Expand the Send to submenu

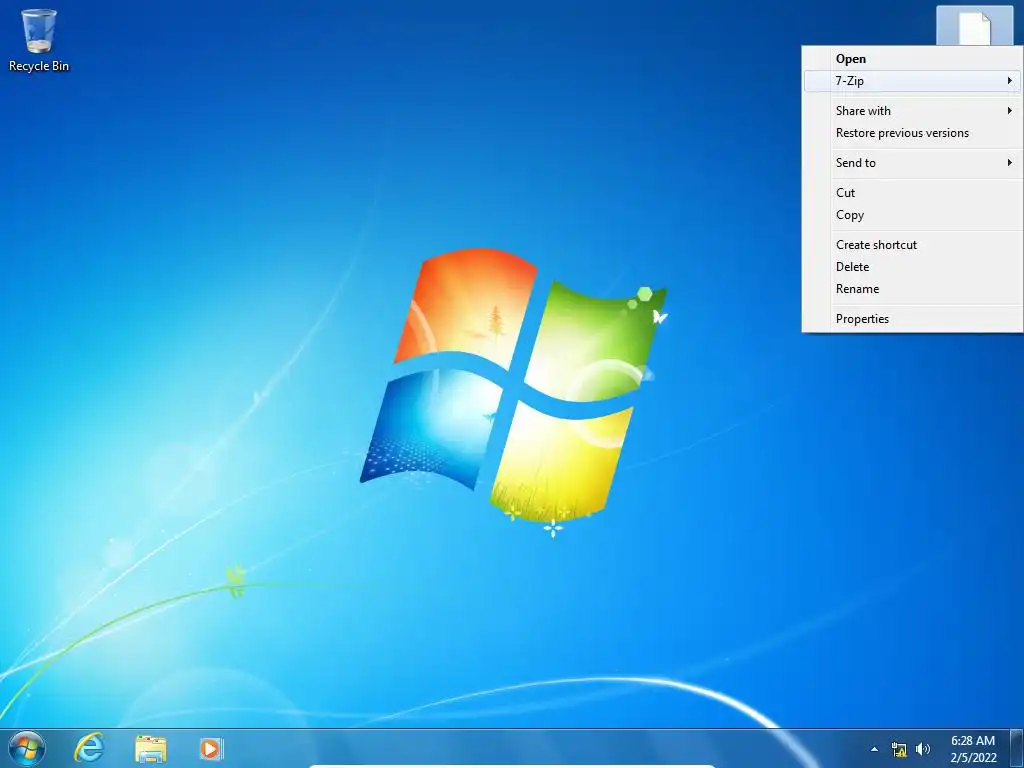[913, 163]
